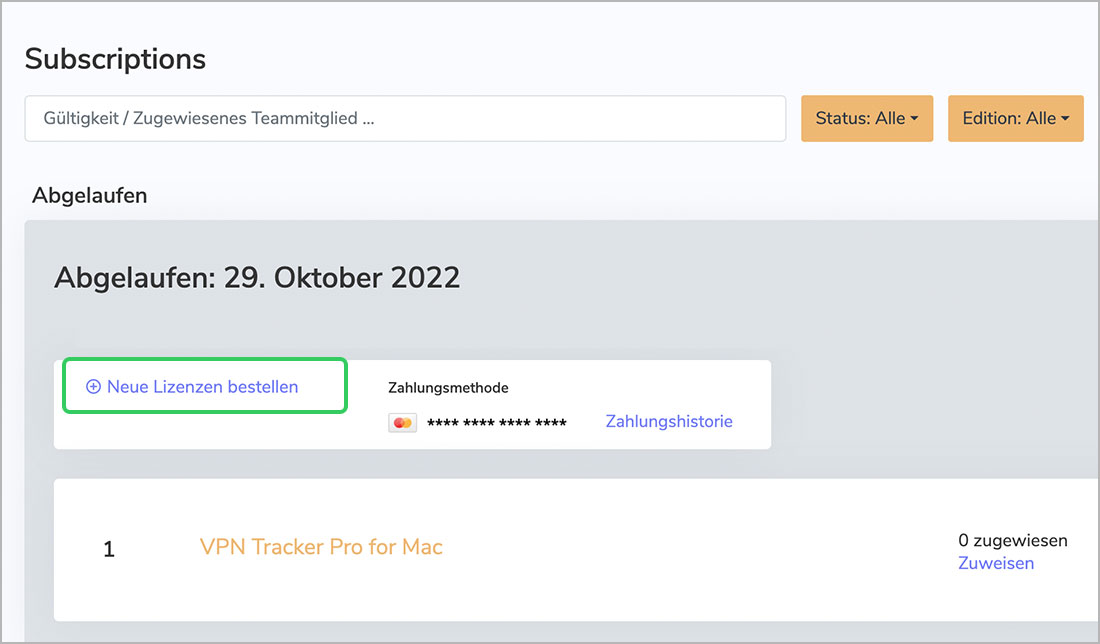Open the Edition: Alle filter dropdown
The width and height of the screenshot is (1100, 644).
coord(1015,118)
